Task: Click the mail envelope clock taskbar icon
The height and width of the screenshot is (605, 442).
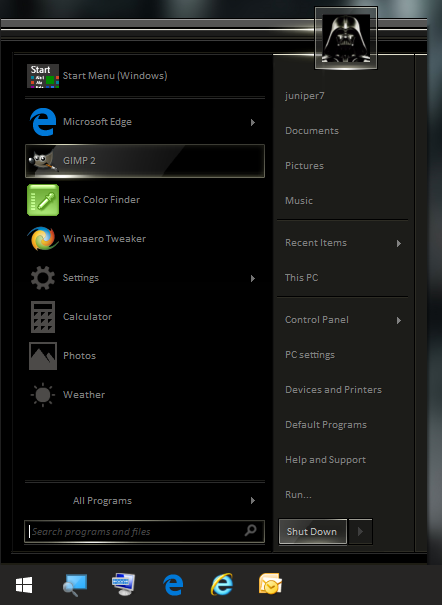Action: click(270, 584)
